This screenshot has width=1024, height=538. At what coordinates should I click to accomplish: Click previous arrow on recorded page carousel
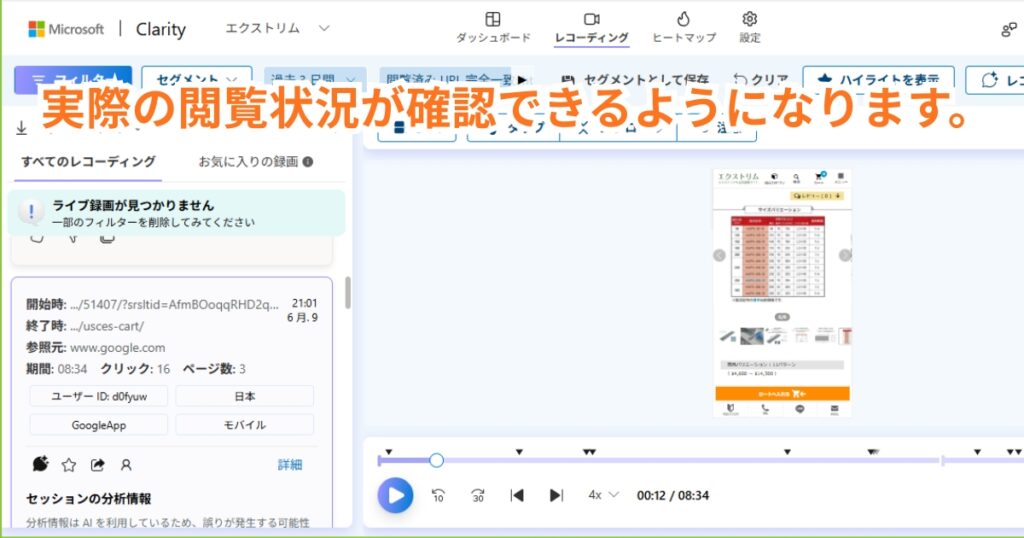pyautogui.click(x=719, y=255)
